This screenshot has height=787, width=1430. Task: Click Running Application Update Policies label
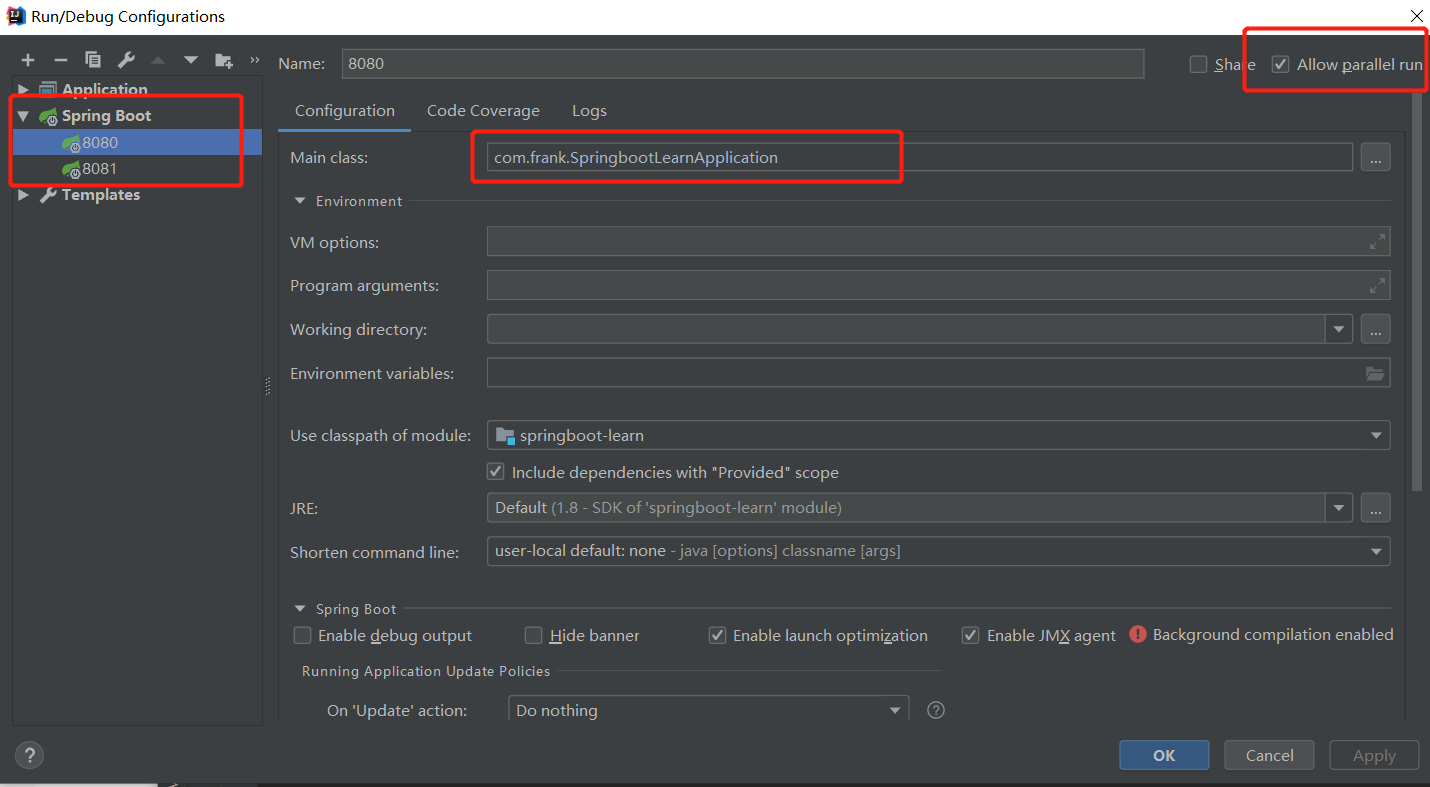point(426,671)
